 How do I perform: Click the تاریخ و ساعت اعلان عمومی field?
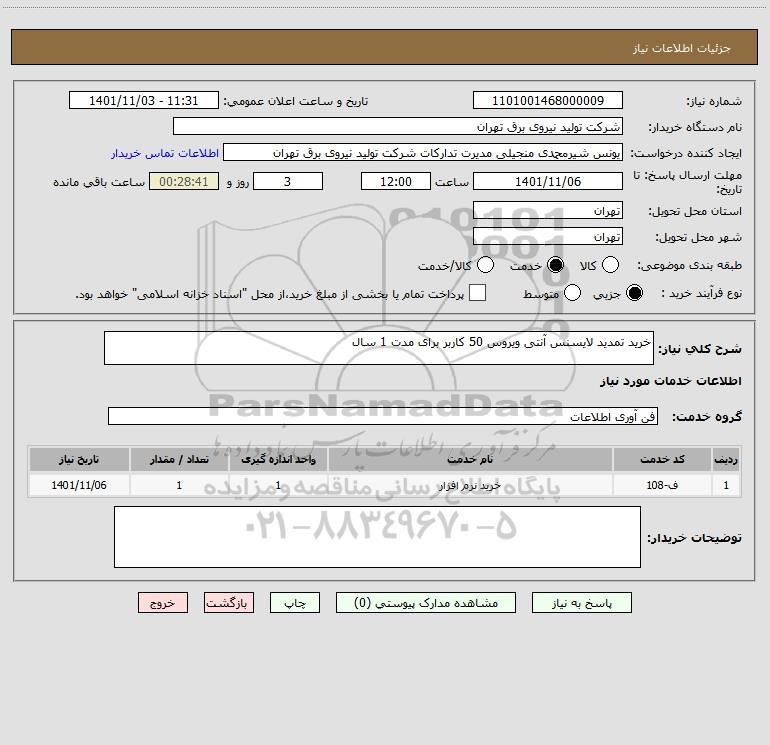coord(143,100)
